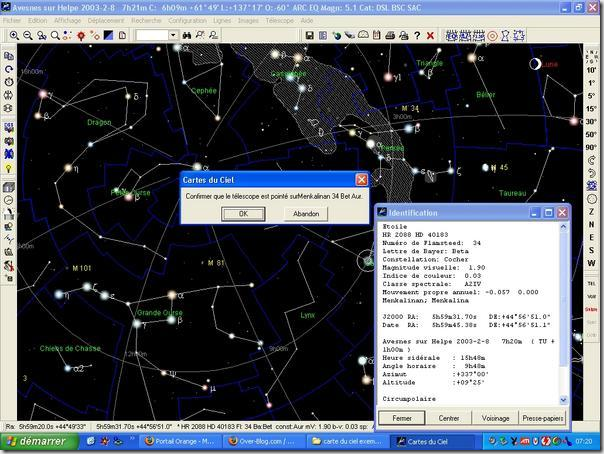The image size is (604, 454).
Task: Open the binoculars search tool
Action: click(187, 35)
